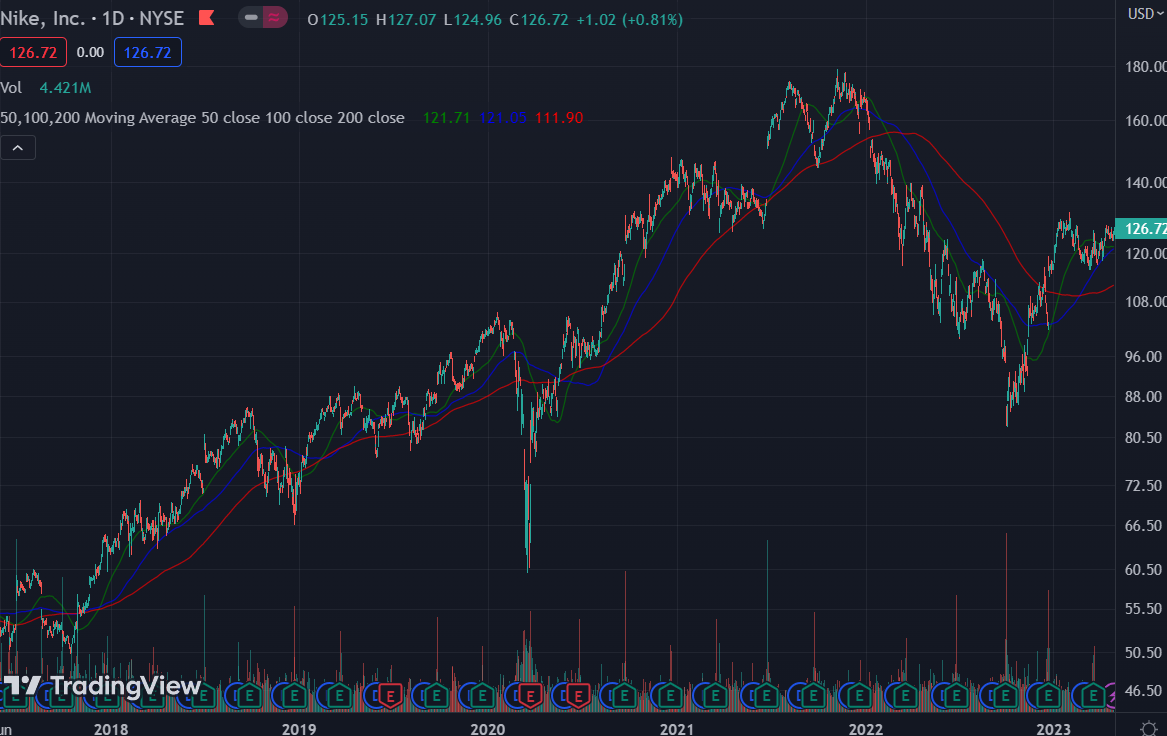The width and height of the screenshot is (1167, 736).
Task: Click the high value H127.07
Action: click(x=406, y=19)
